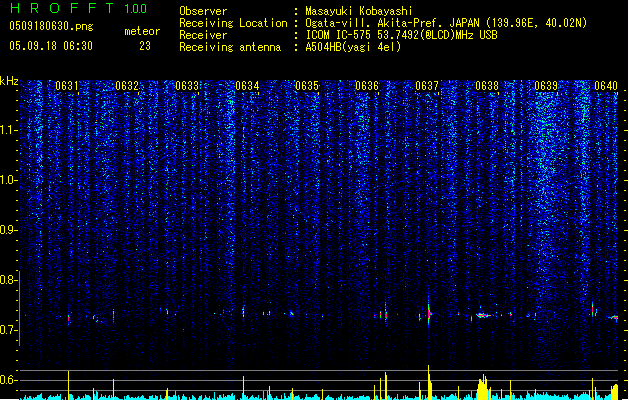Click the 0635 time marker
Viewport: 629px width, 400px height.
307,86
